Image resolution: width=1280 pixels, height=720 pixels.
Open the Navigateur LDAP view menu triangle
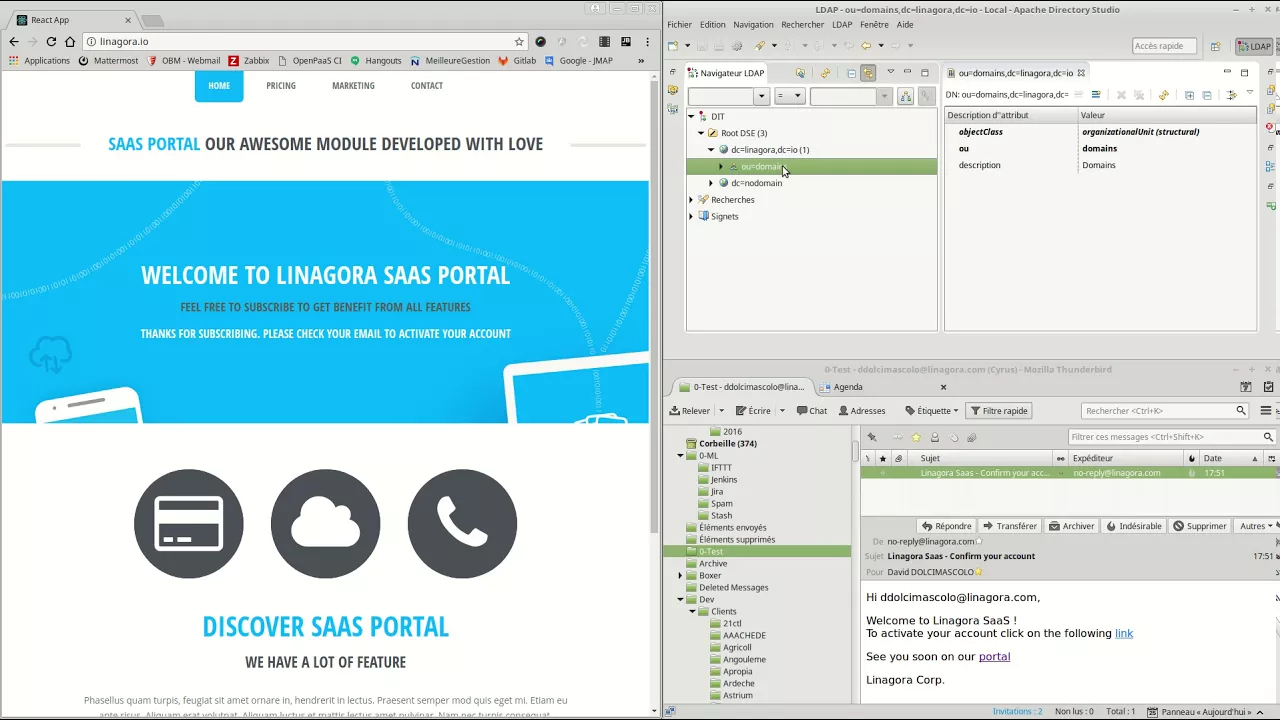pos(890,72)
